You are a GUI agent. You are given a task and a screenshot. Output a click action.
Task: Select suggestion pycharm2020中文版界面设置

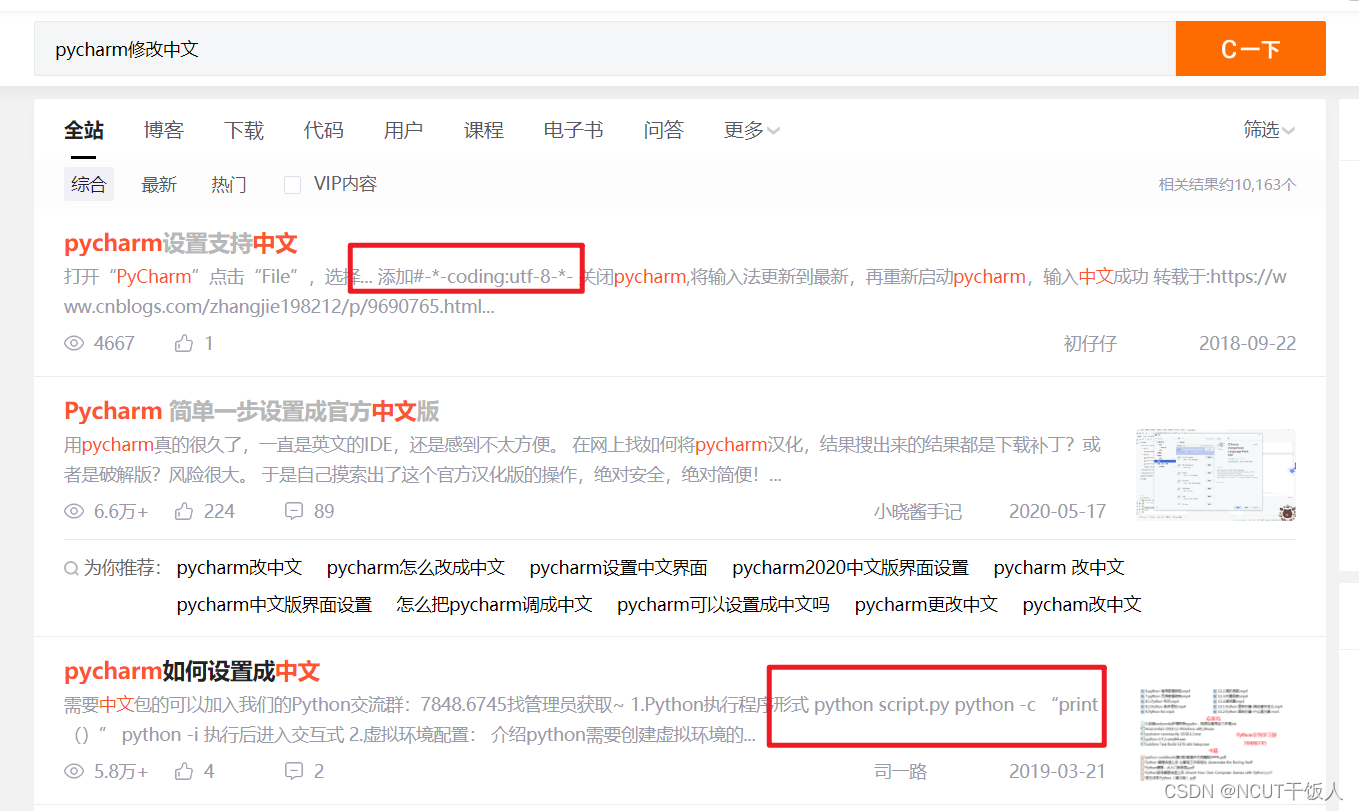[x=851, y=568]
